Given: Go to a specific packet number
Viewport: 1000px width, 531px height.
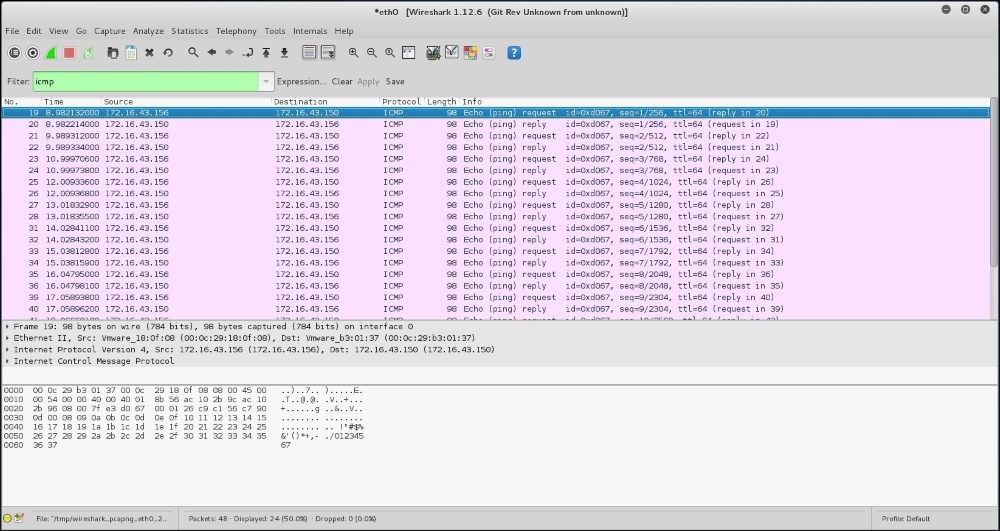Looking at the screenshot, I should pos(248,53).
